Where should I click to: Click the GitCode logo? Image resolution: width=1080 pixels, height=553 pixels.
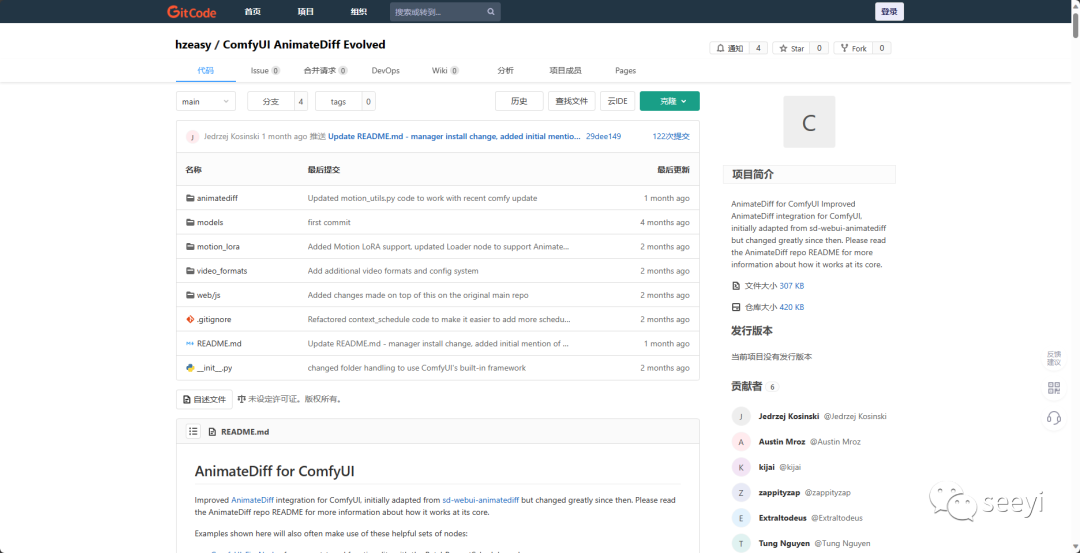(x=190, y=12)
